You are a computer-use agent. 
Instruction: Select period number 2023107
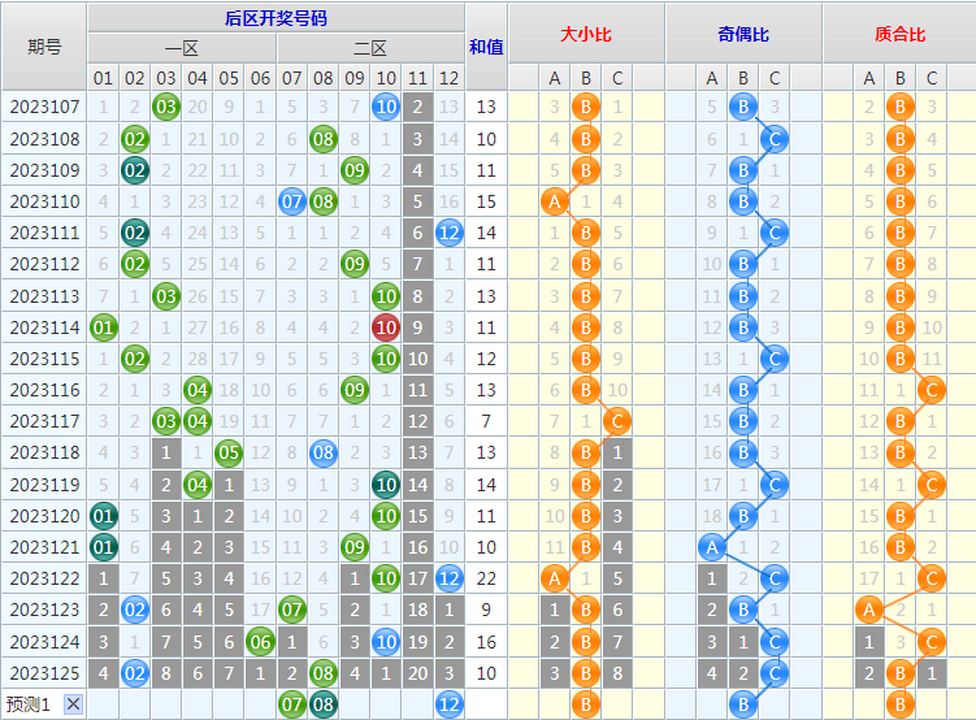tap(45, 107)
